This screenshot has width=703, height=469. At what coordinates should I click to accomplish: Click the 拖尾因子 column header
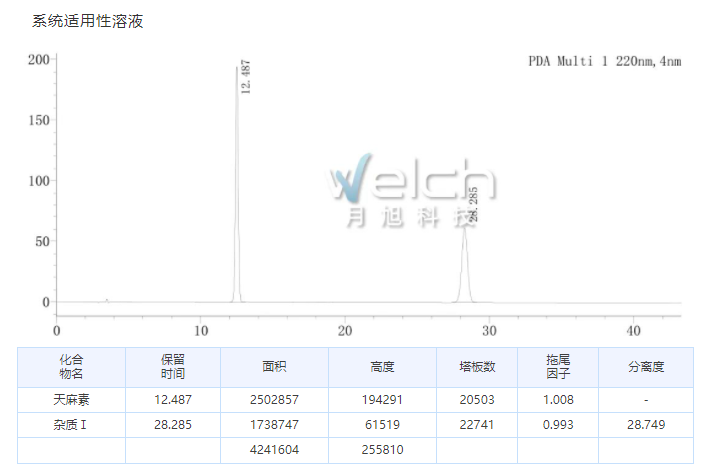click(x=558, y=367)
